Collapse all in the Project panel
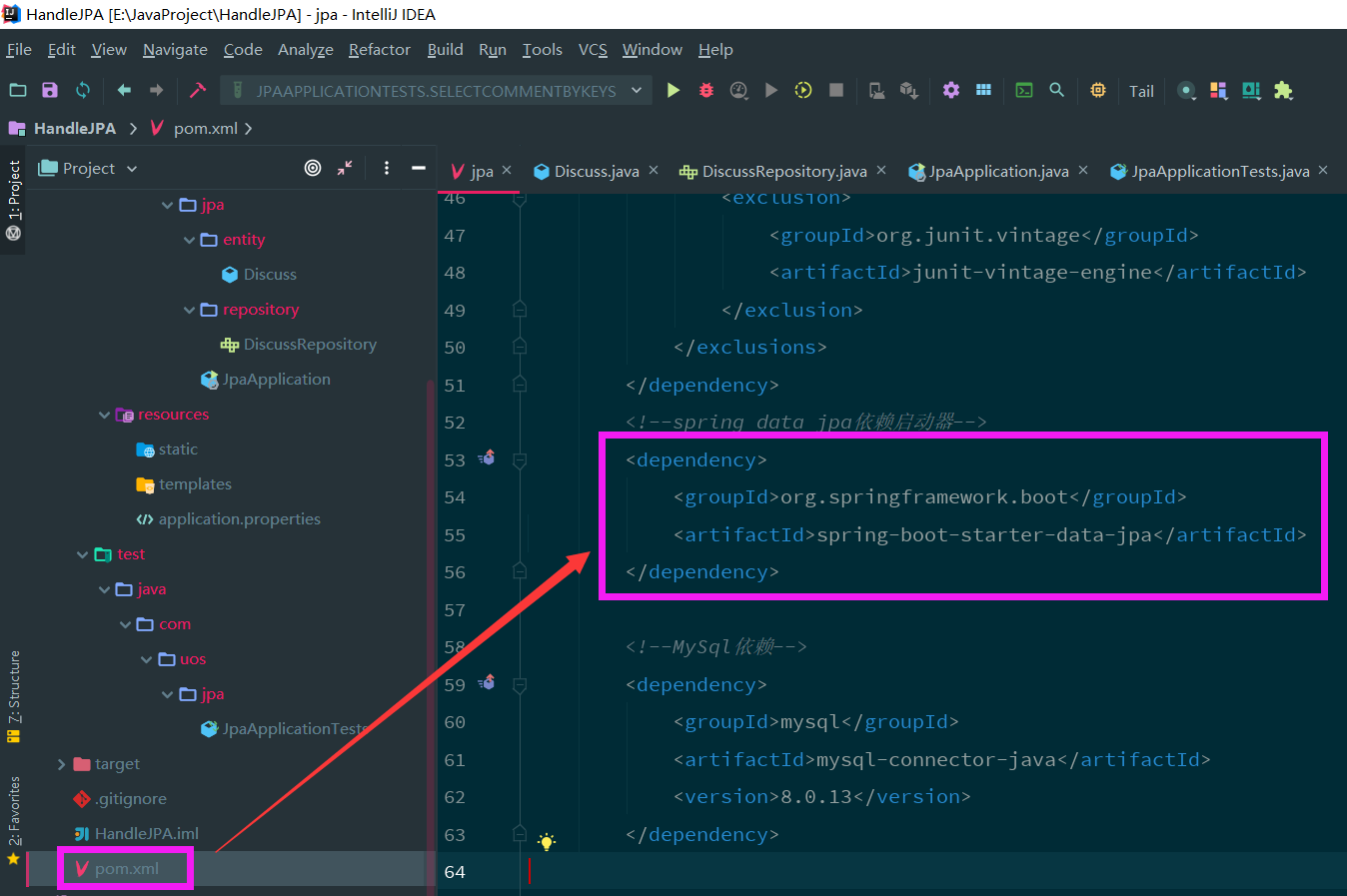The height and width of the screenshot is (896, 1347). pos(345,168)
